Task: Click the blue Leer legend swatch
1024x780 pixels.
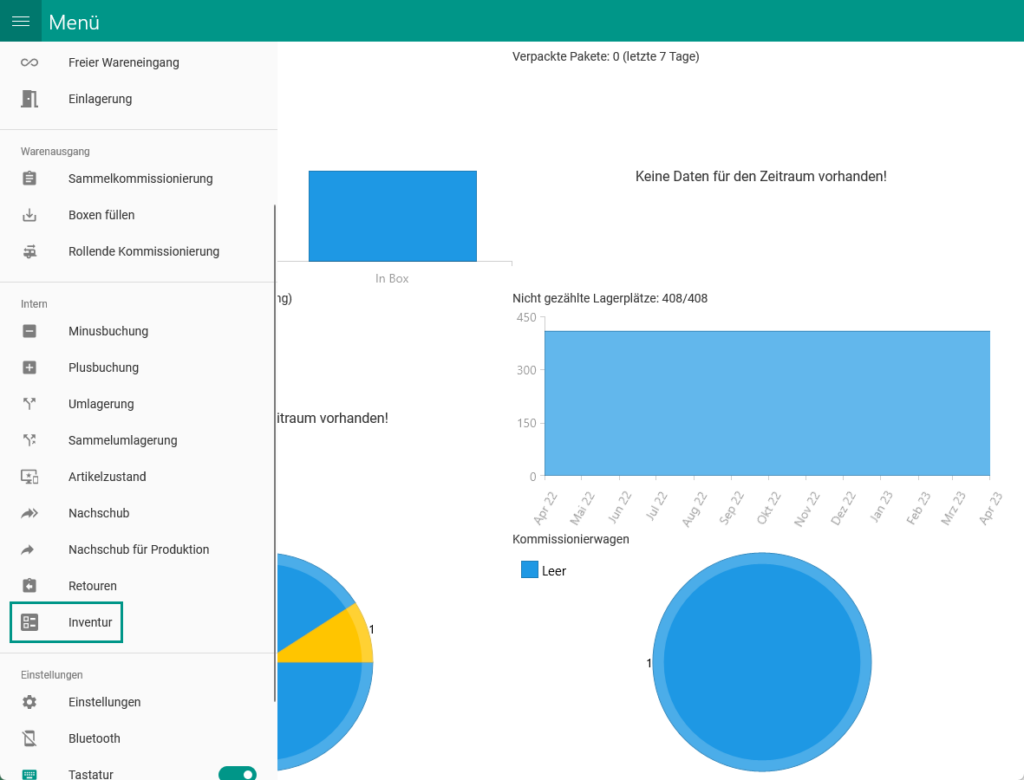Action: click(x=530, y=570)
